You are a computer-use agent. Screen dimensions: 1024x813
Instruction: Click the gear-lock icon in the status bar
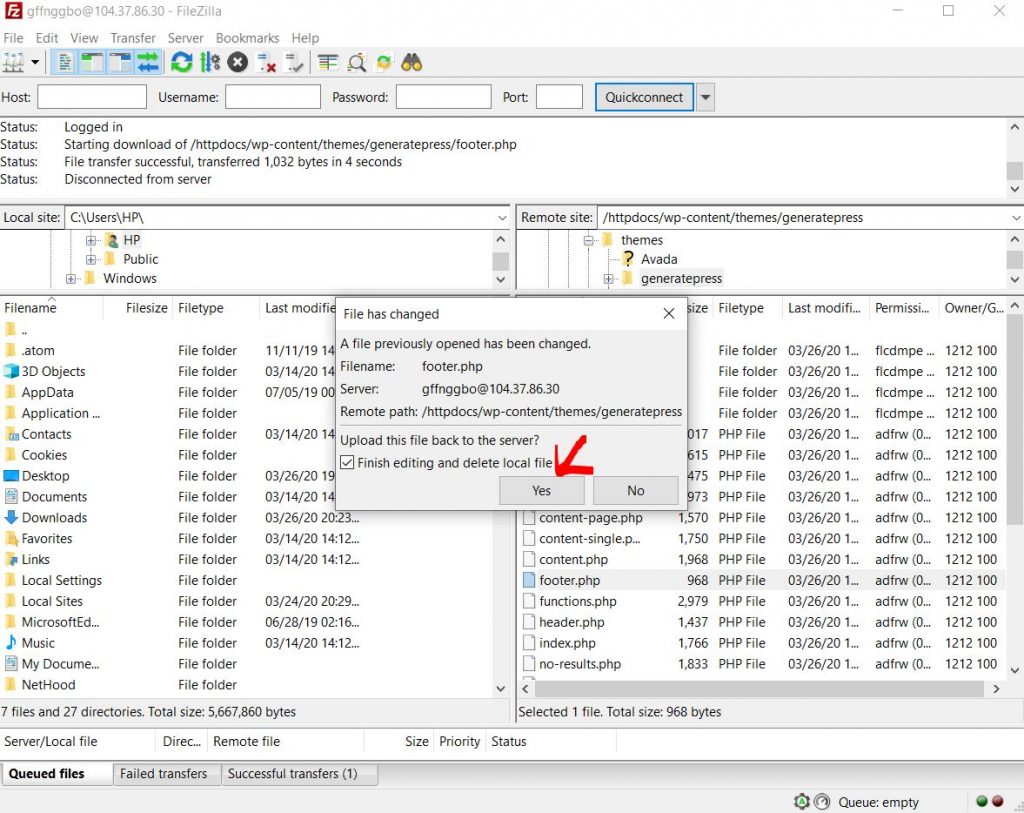pos(801,801)
